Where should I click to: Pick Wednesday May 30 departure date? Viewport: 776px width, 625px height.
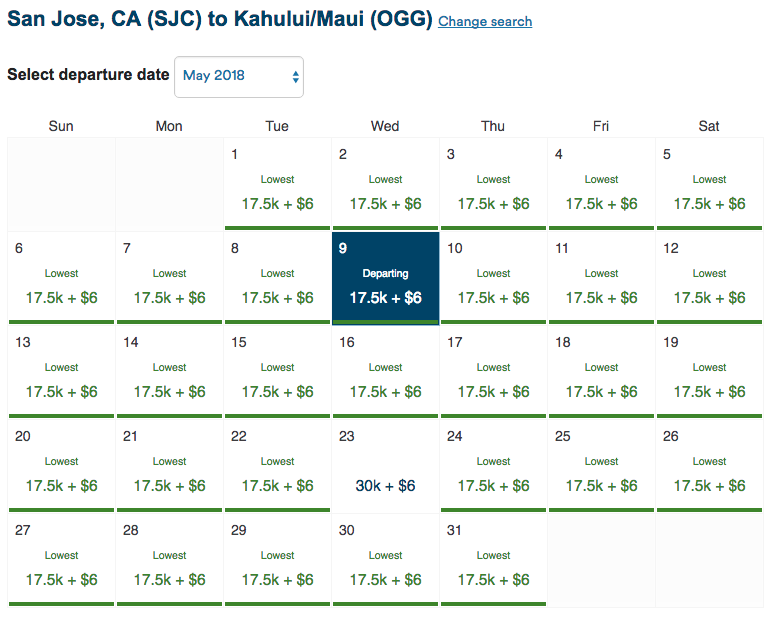[x=385, y=566]
